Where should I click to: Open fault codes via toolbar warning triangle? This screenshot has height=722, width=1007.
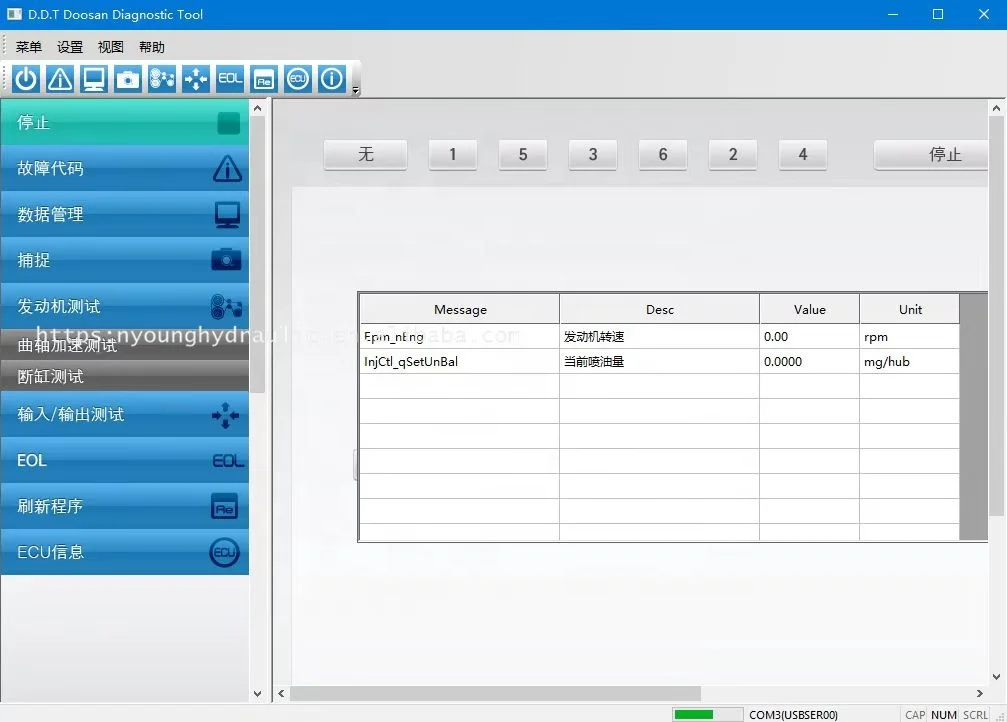pos(60,79)
